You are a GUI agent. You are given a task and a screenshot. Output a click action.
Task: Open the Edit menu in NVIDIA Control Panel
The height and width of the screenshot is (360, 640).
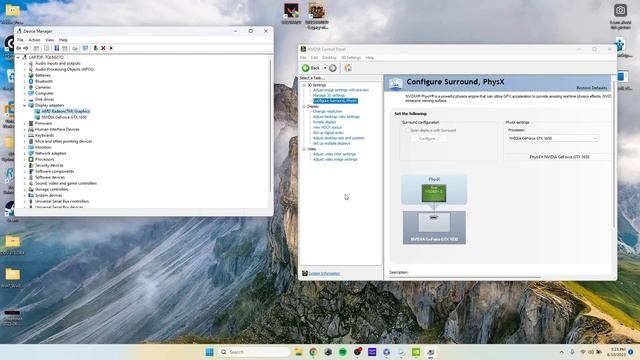[x=314, y=58]
